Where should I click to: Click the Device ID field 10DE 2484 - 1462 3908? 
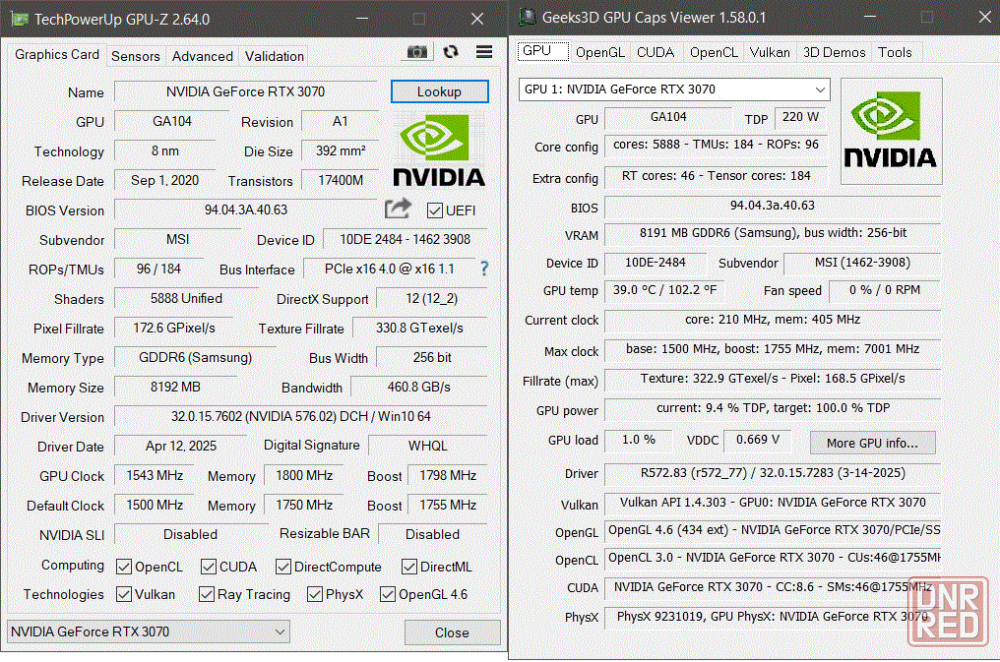tap(405, 239)
